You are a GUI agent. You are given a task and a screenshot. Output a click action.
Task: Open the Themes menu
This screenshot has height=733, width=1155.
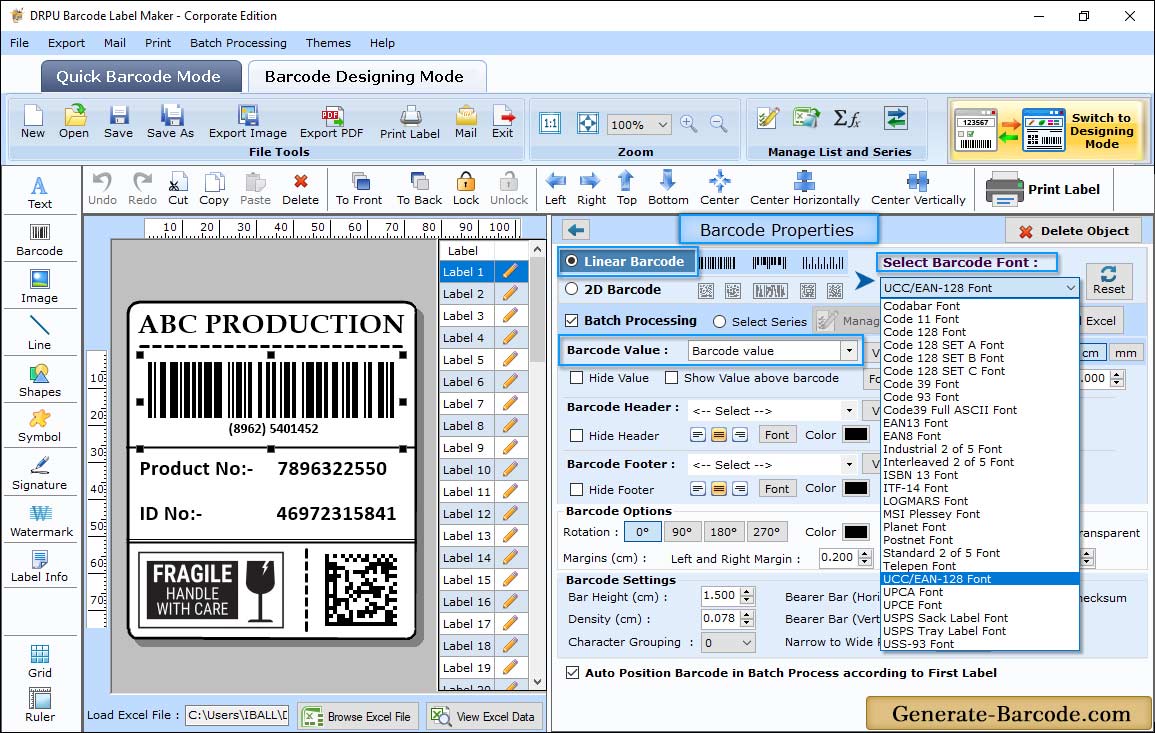328,43
